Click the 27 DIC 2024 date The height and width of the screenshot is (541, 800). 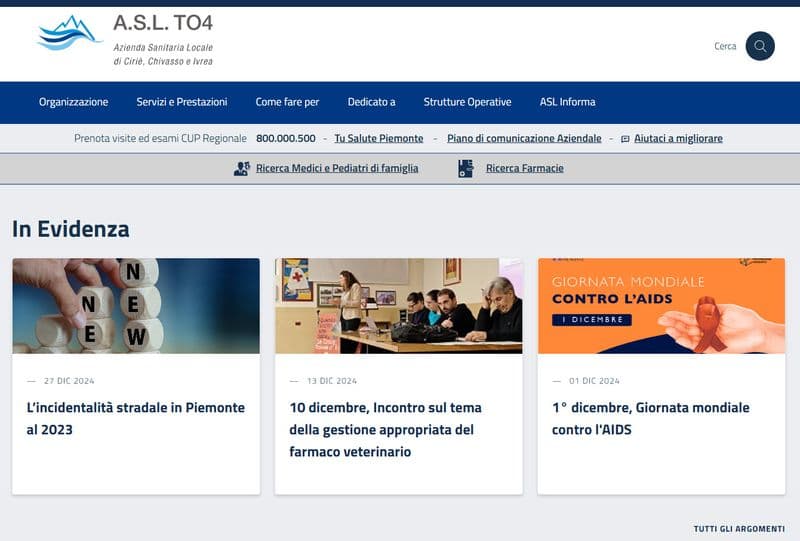tap(69, 381)
